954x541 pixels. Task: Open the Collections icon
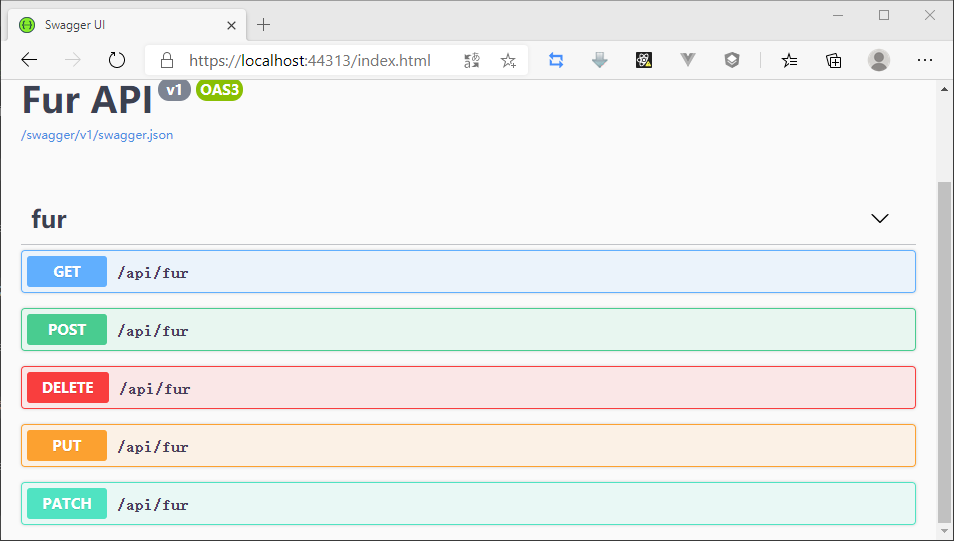tap(833, 60)
